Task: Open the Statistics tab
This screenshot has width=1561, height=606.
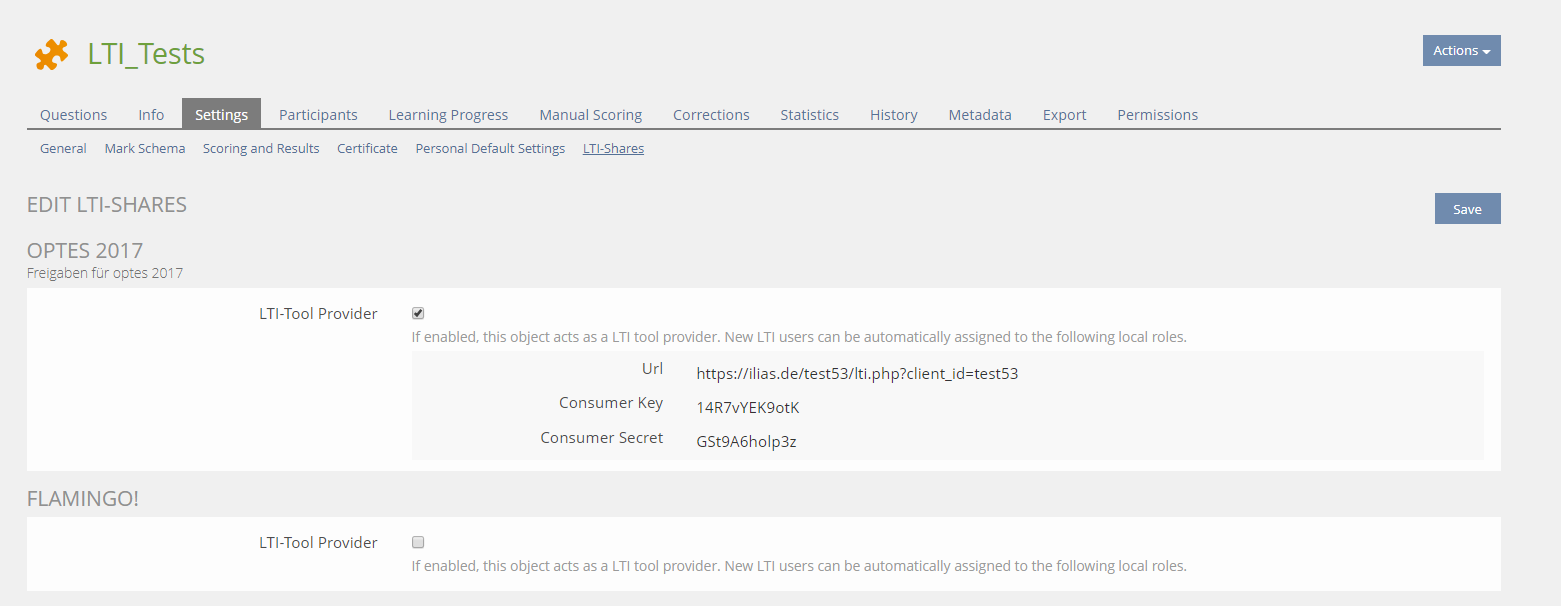Action: [809, 115]
